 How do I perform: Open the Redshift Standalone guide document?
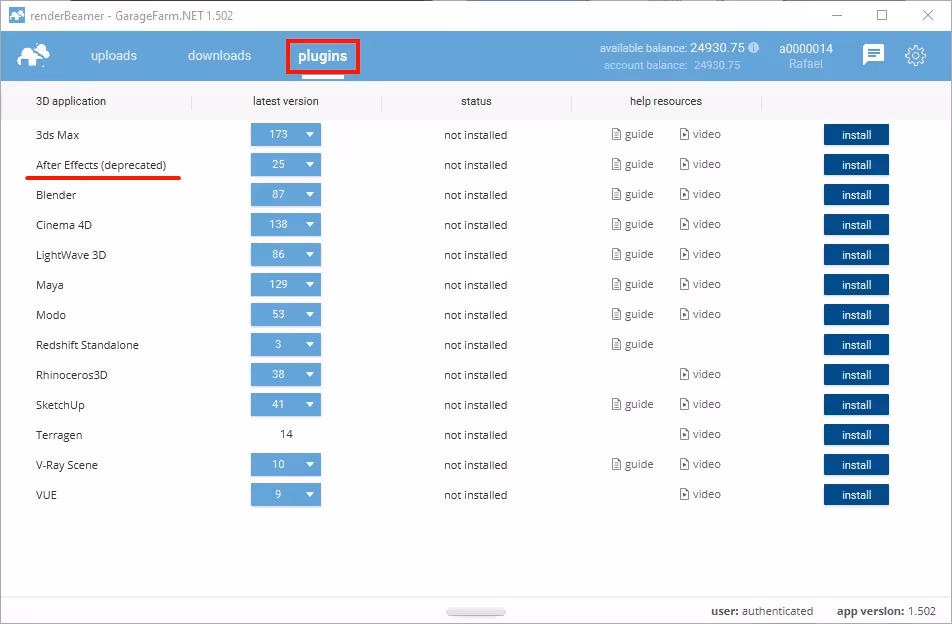tap(632, 344)
